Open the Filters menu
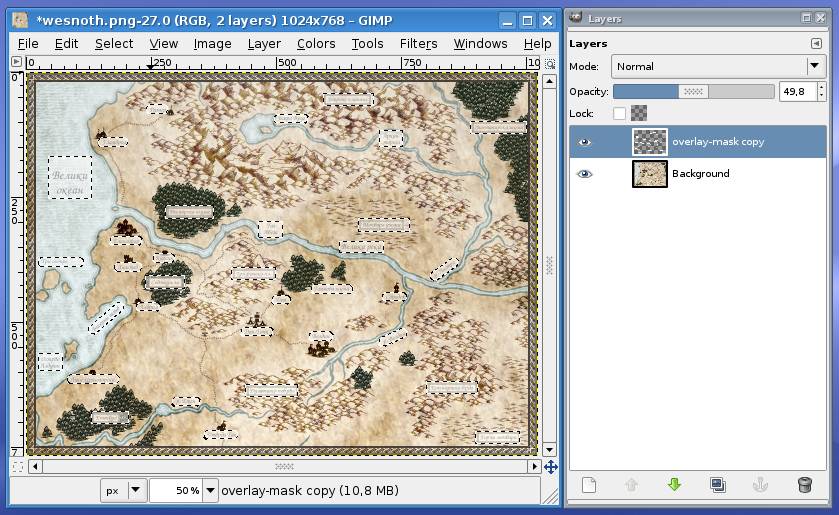Screen dimensions: 839x515 (418, 43)
